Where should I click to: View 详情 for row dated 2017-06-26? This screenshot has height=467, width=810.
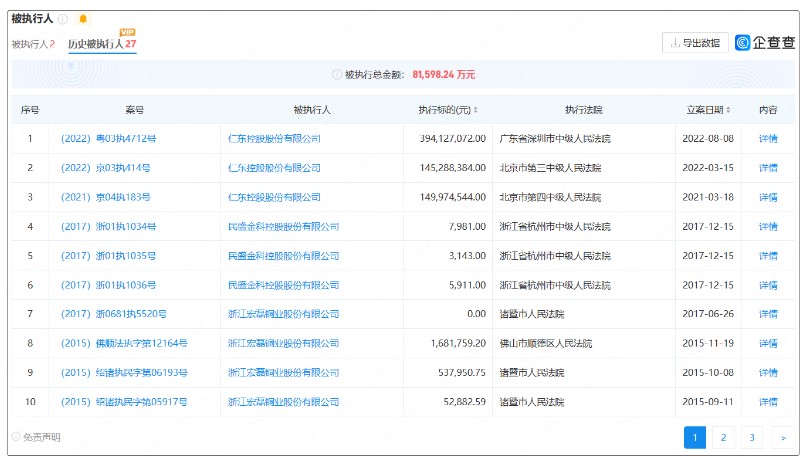coord(768,314)
